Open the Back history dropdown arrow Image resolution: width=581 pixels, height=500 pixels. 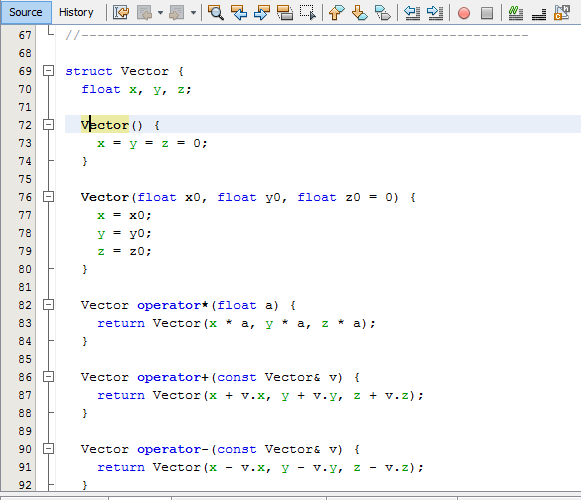[160, 13]
